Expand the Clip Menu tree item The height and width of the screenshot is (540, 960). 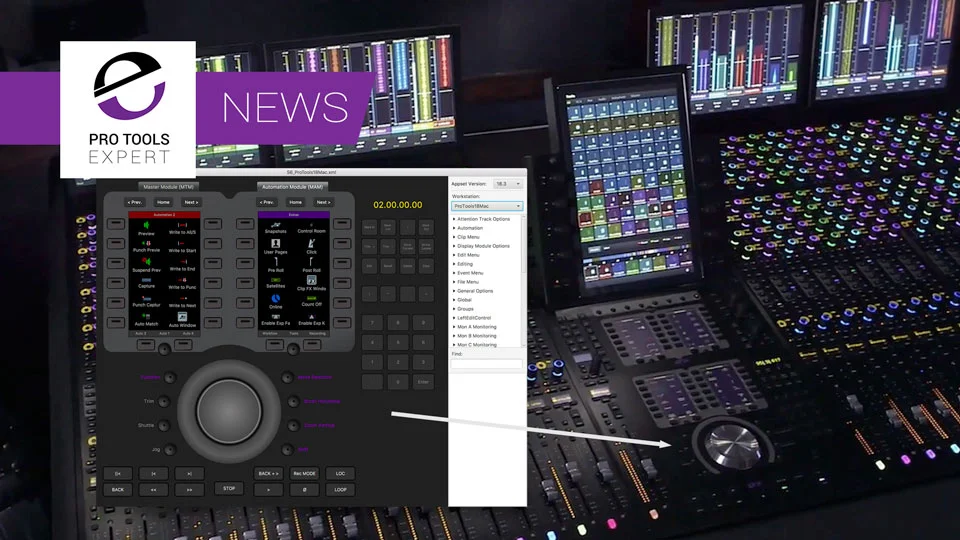[x=468, y=237]
